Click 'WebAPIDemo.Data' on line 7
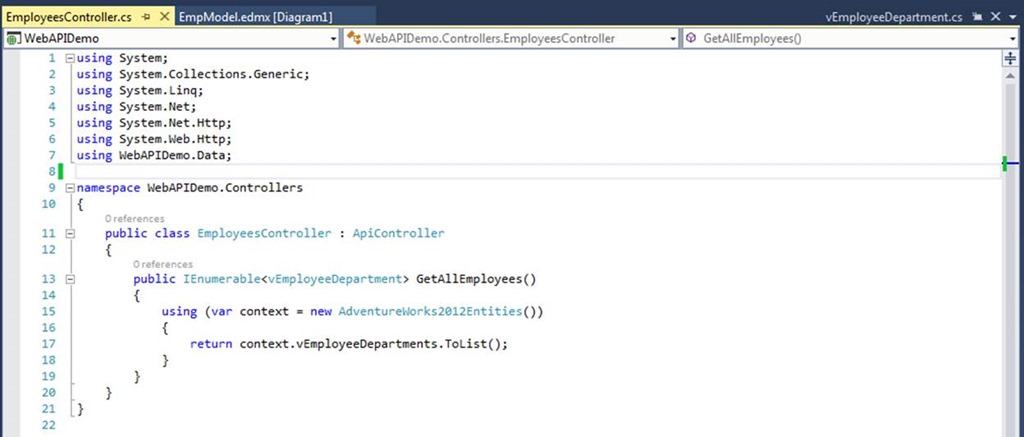The image size is (1024, 437). [172, 155]
